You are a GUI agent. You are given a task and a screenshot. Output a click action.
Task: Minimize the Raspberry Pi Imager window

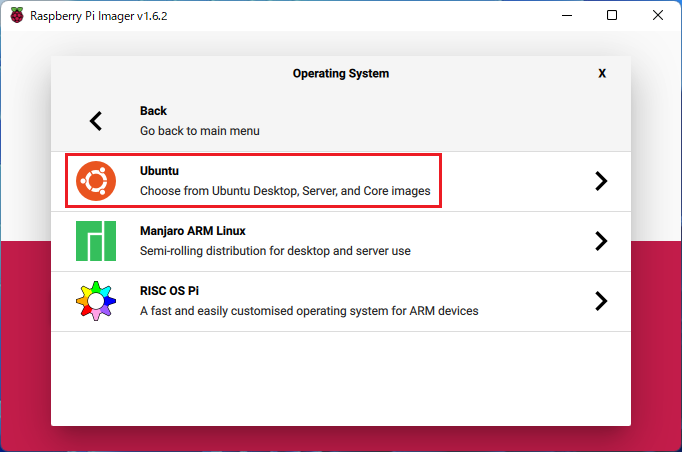pos(567,16)
